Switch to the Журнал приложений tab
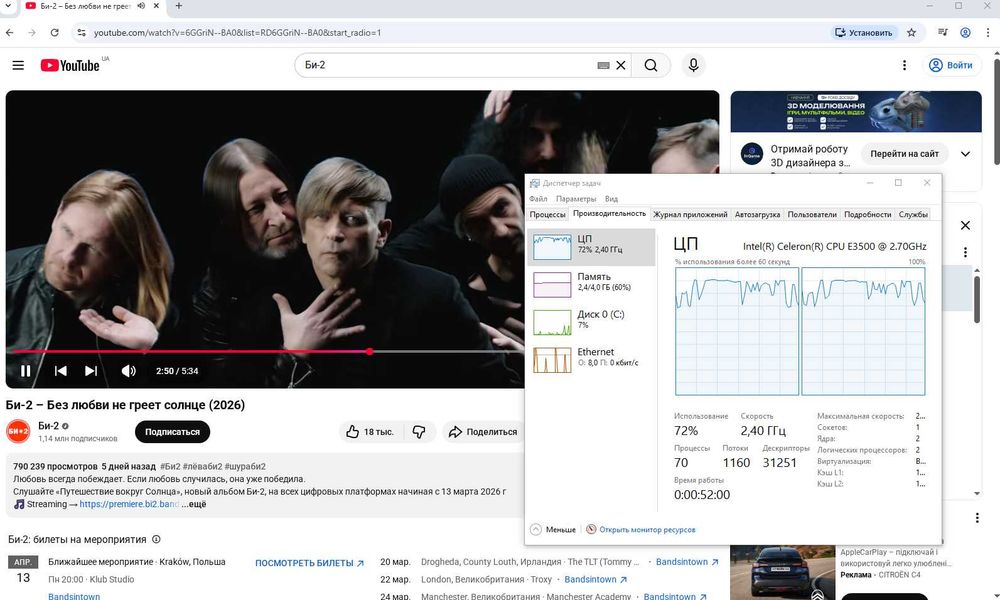 coord(690,214)
